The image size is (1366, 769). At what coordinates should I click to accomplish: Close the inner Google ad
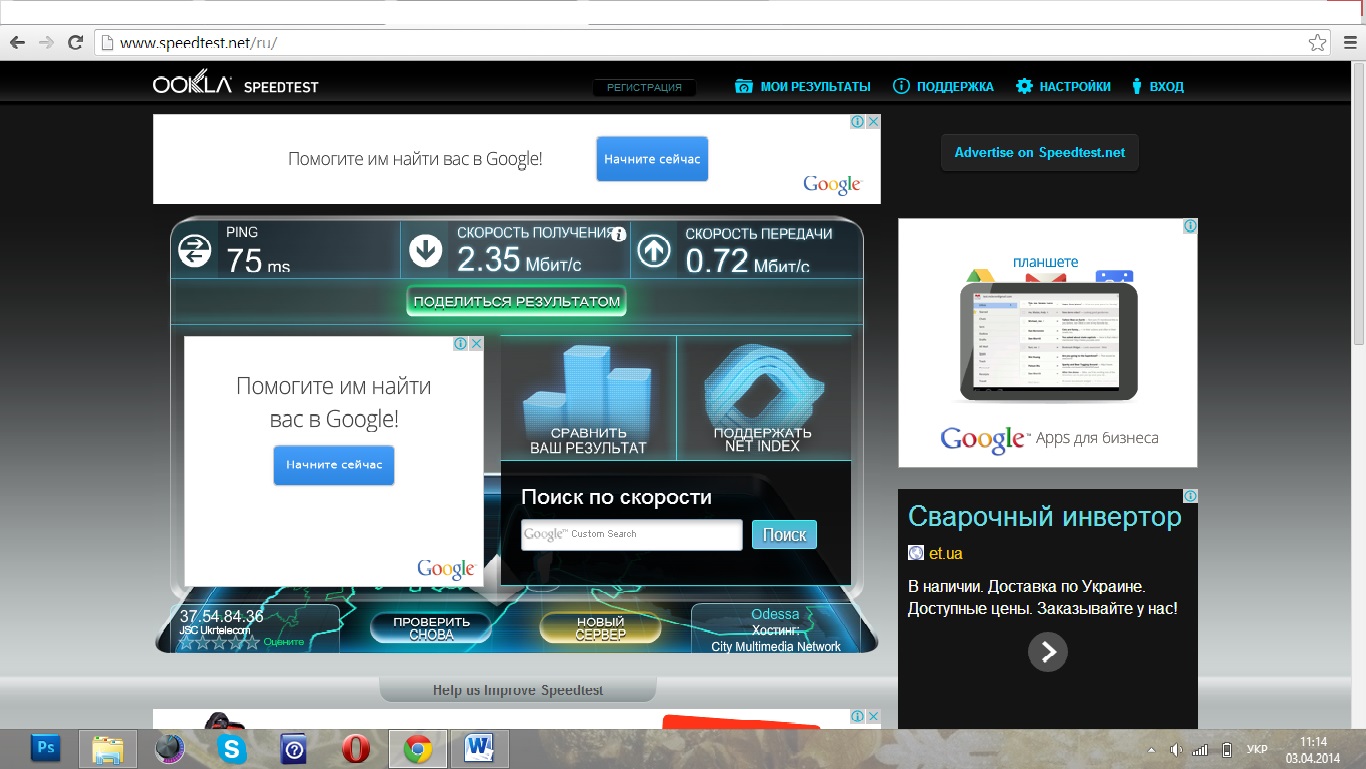point(476,343)
